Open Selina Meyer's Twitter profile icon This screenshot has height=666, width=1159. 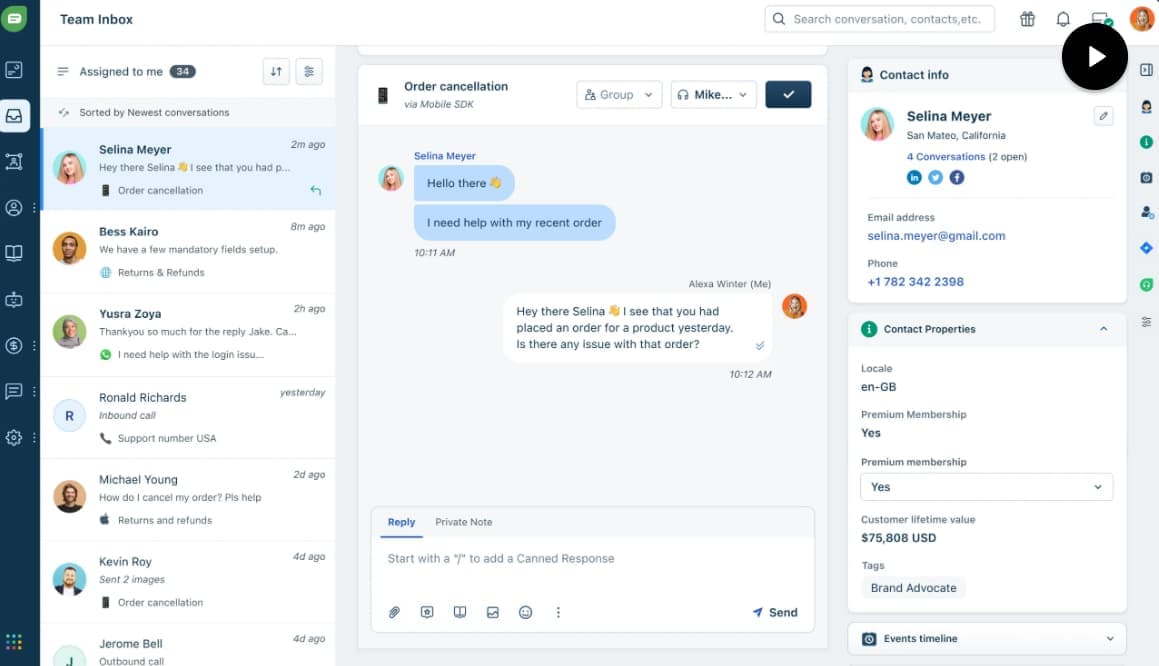pos(935,177)
